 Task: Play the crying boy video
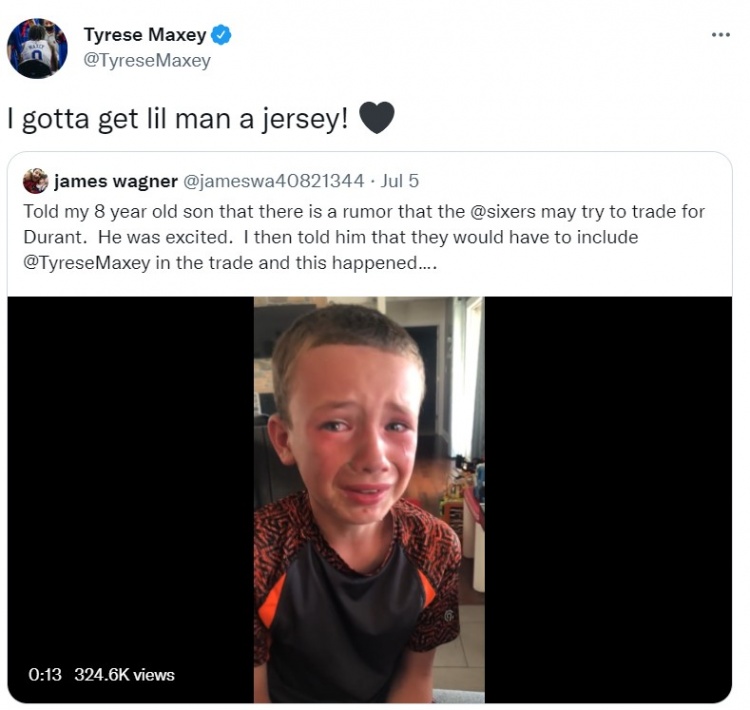click(369, 499)
